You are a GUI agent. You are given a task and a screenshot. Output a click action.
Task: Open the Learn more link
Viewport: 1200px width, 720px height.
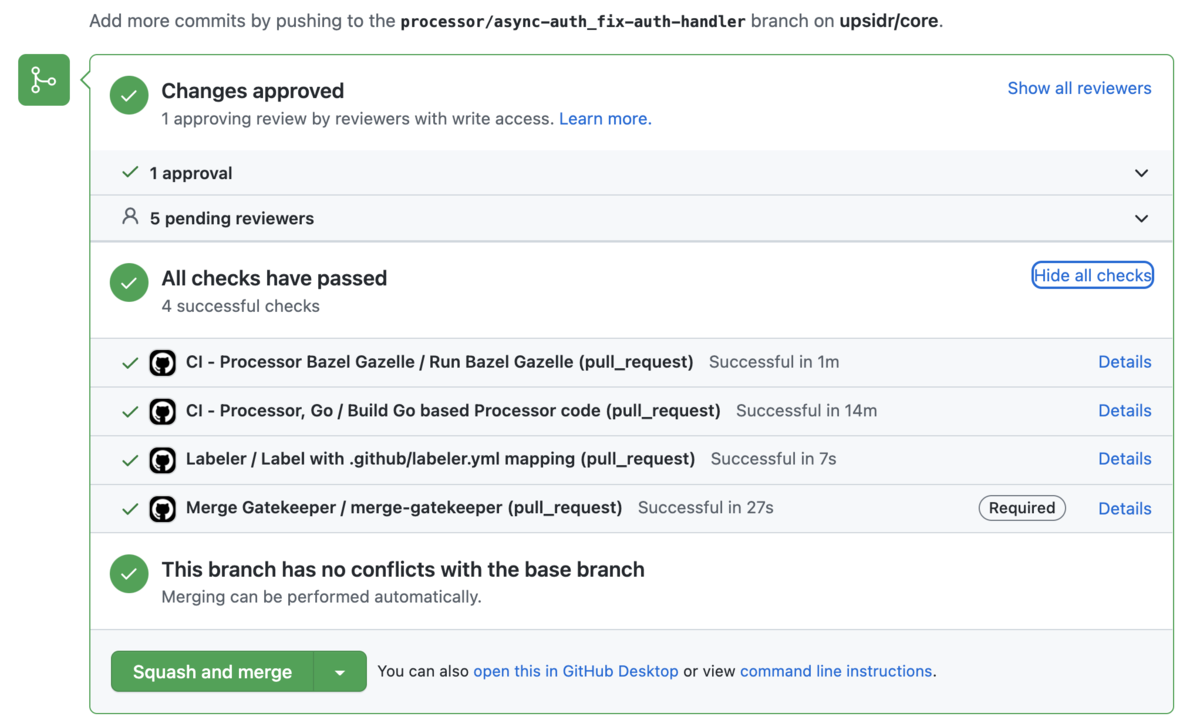point(605,119)
